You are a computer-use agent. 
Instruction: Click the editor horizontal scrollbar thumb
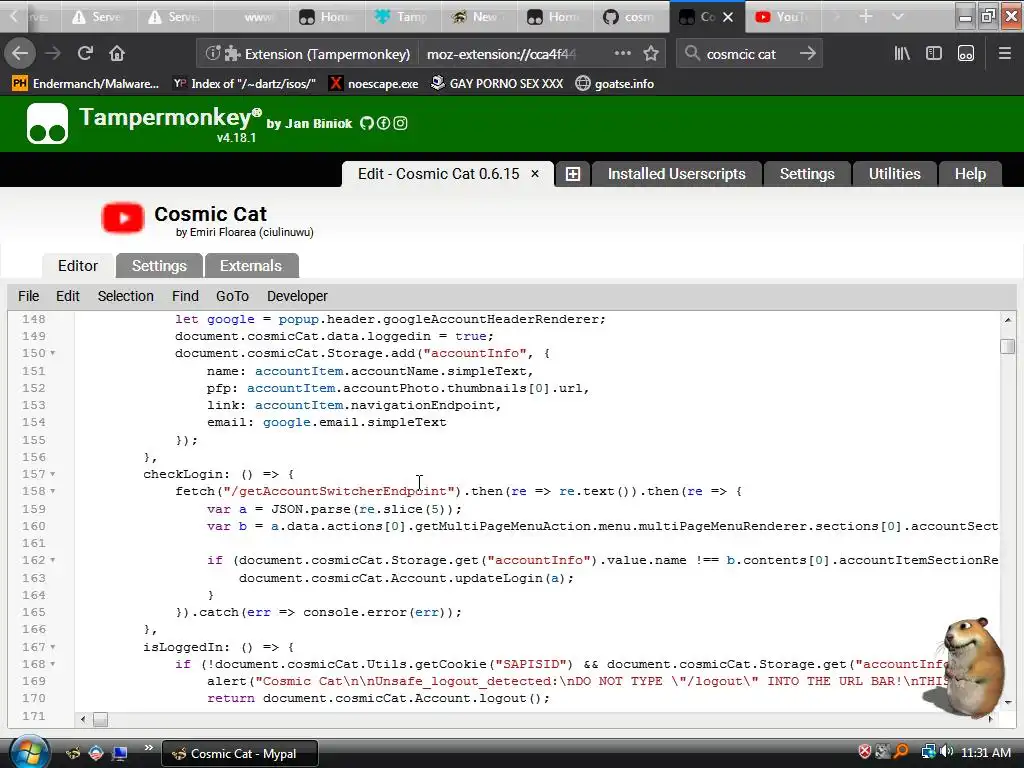click(x=101, y=720)
